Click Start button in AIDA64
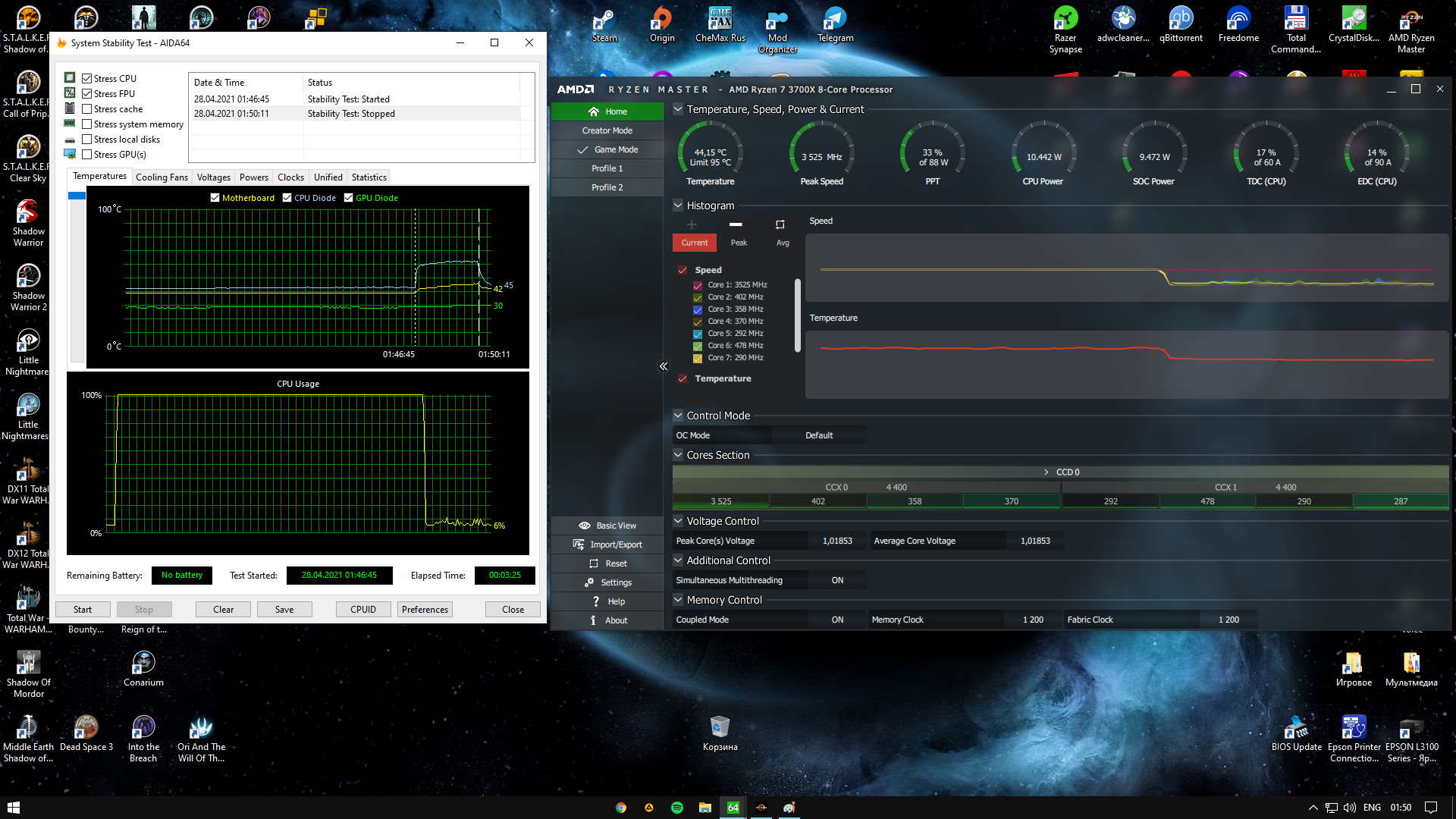This screenshot has width=1456, height=819. [83, 610]
